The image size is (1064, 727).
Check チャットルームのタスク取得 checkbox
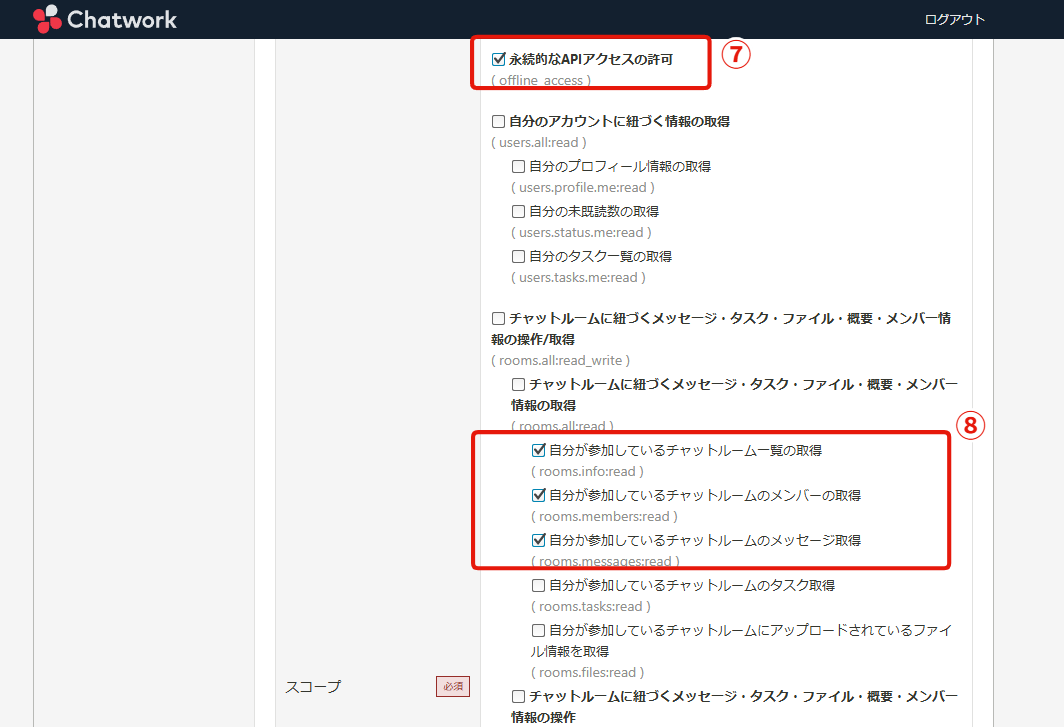(x=539, y=586)
